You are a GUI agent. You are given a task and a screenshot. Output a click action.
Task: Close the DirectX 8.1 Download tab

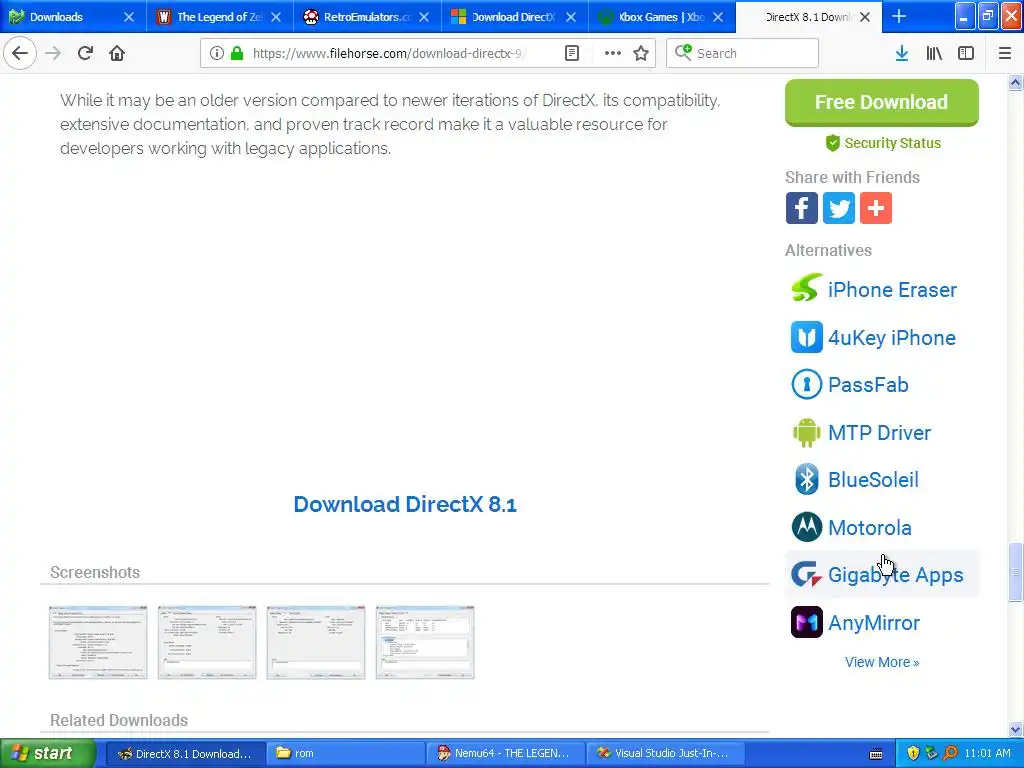(865, 17)
